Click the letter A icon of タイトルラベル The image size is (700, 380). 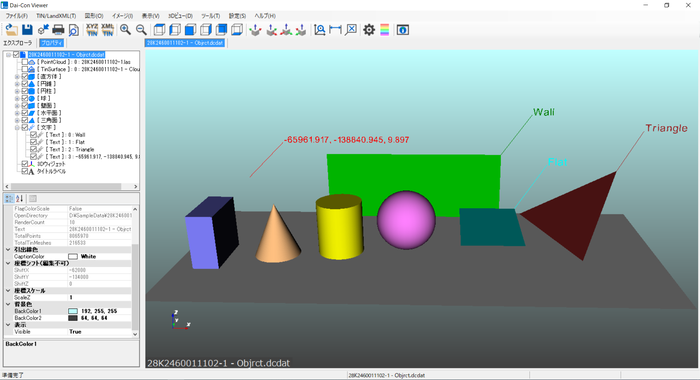point(32,171)
